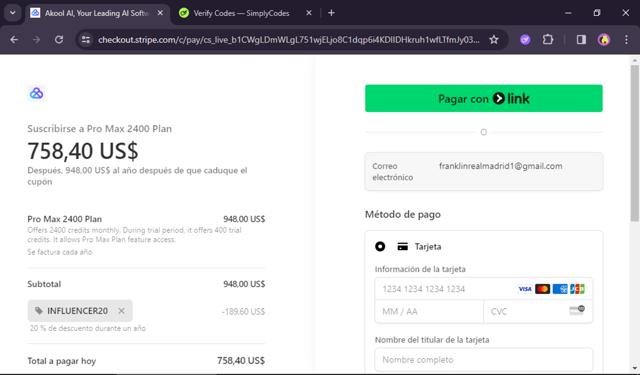Click the franklinrealmadrid1@gmail.com email field
The image size is (640, 375).
click(484, 171)
